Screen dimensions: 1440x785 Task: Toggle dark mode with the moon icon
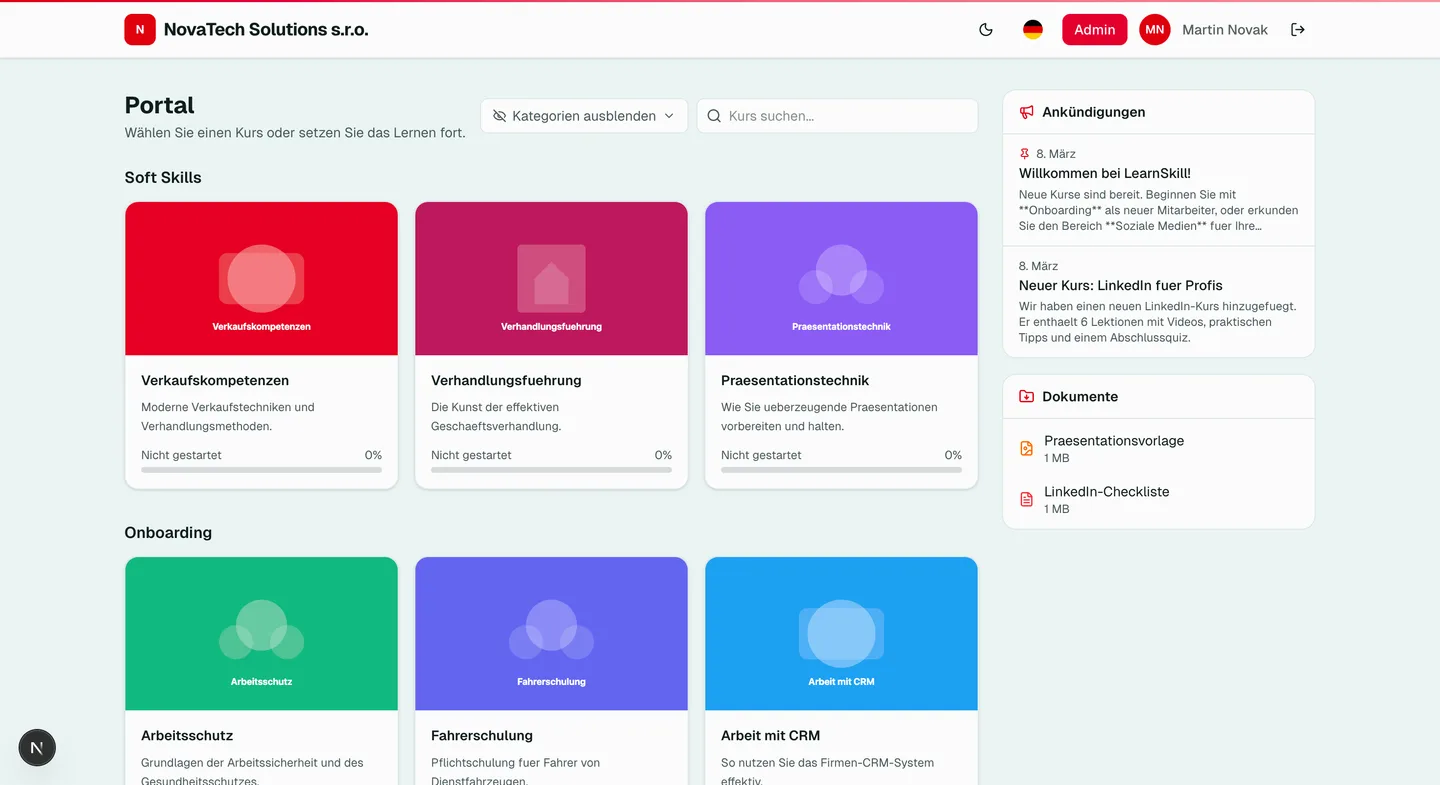985,30
